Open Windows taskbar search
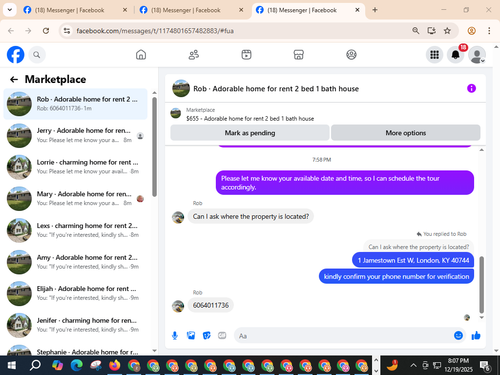The image size is (500, 375). click(35, 365)
